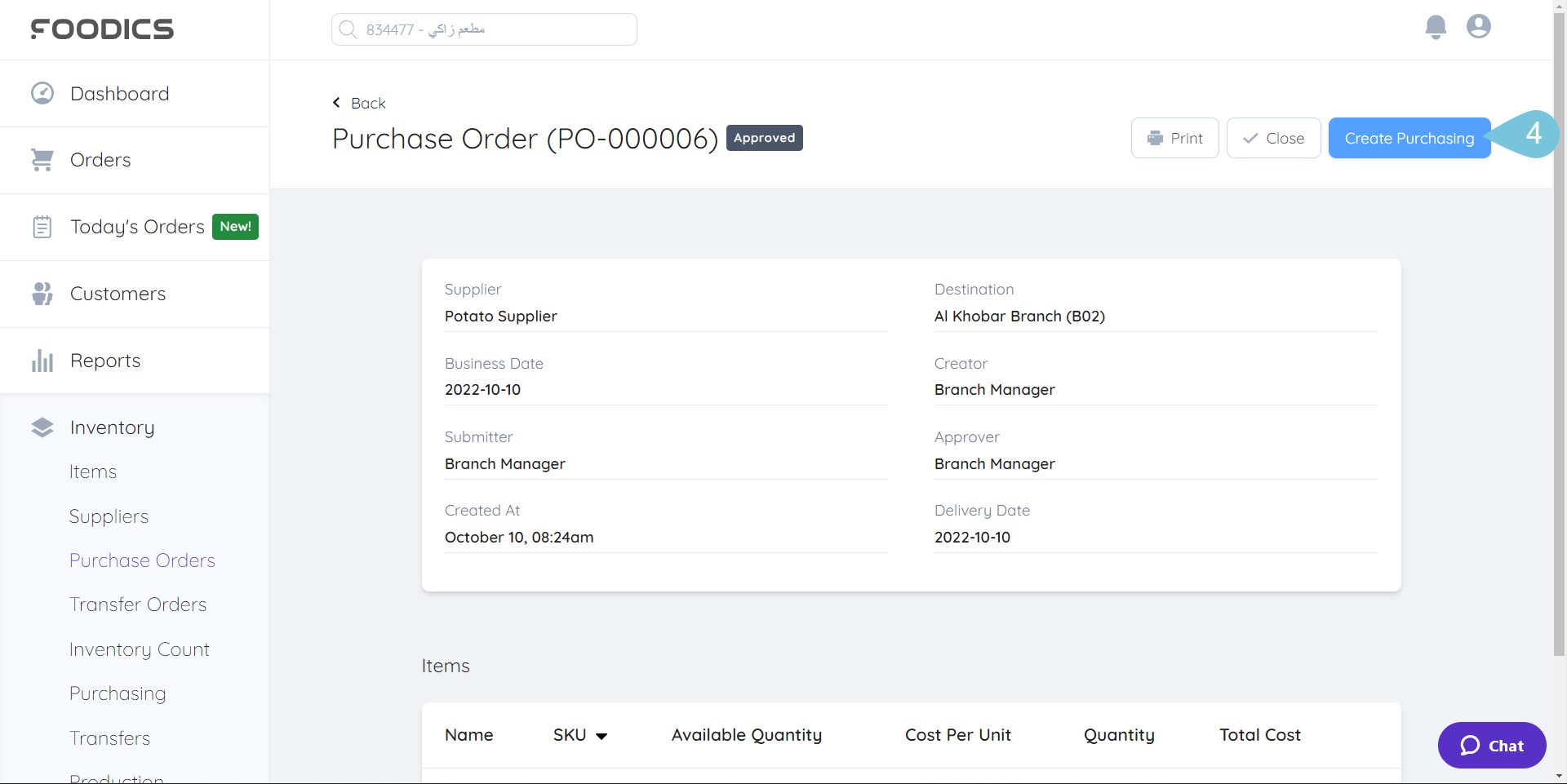Select the Reports bar chart icon
The width and height of the screenshot is (1567, 784).
pyautogui.click(x=42, y=360)
